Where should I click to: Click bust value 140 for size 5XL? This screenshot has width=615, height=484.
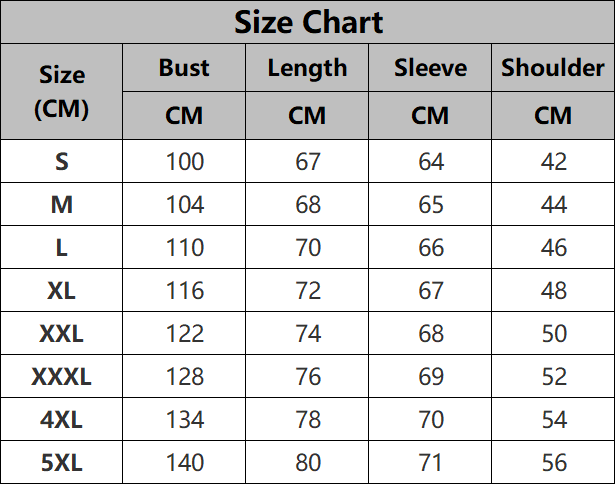point(184,463)
